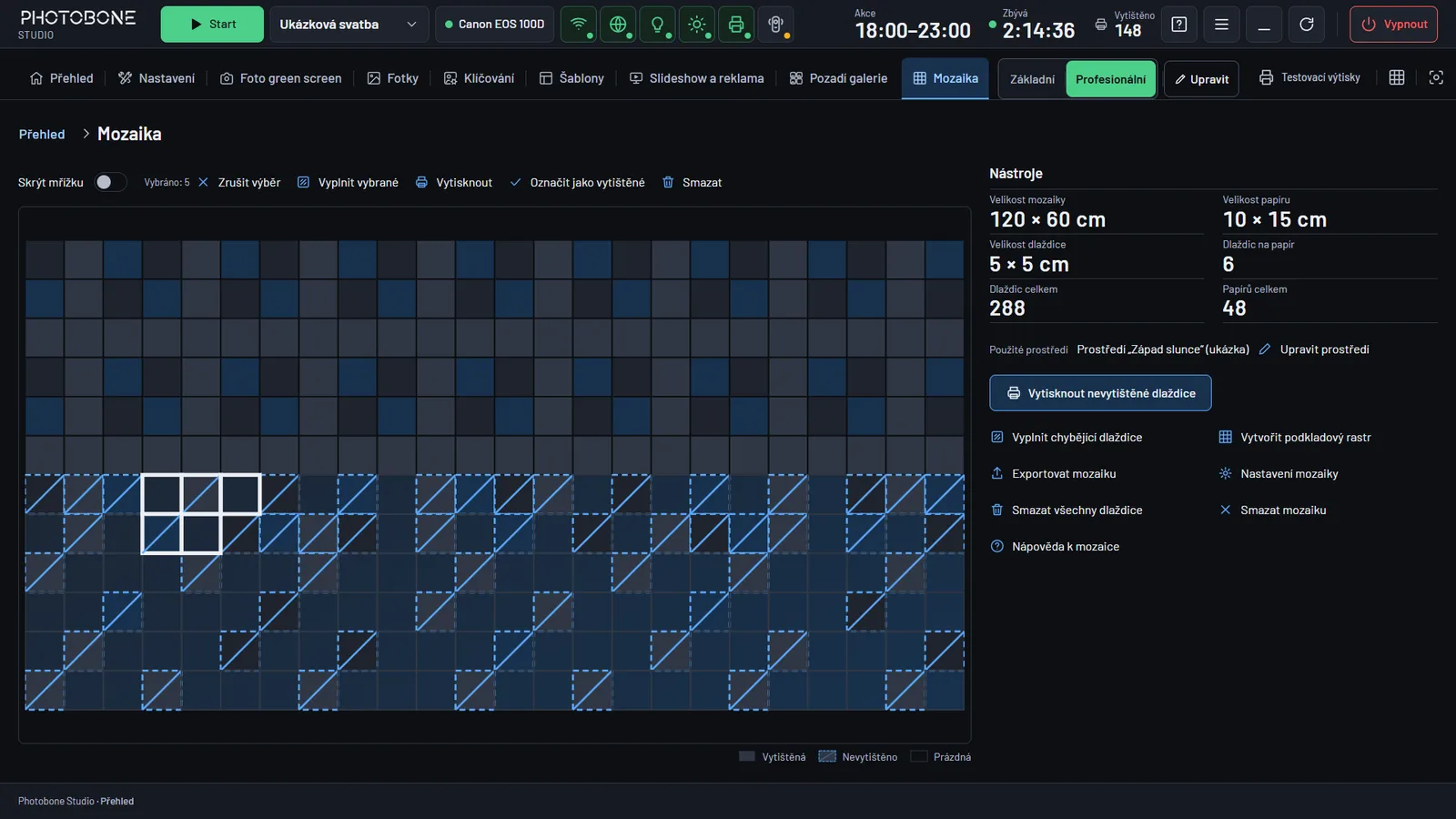The height and width of the screenshot is (819, 1456).
Task: Open Nastavení mozaiky
Action: coord(1279,474)
